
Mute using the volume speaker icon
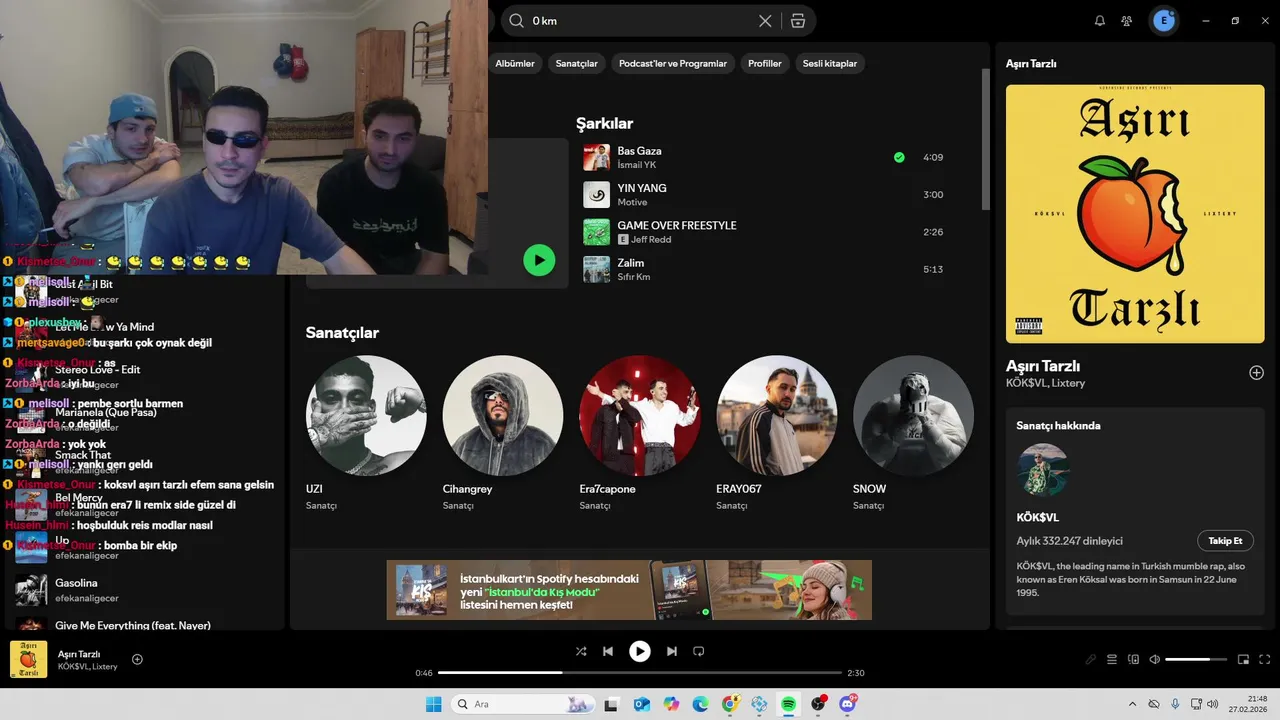pyautogui.click(x=1155, y=660)
